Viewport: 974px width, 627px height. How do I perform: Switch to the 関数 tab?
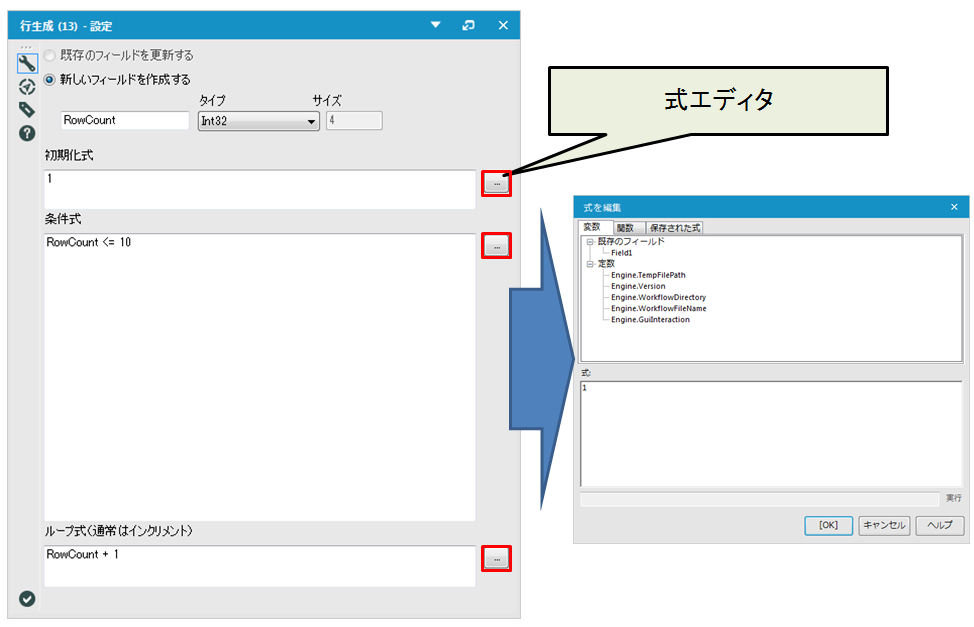point(624,228)
